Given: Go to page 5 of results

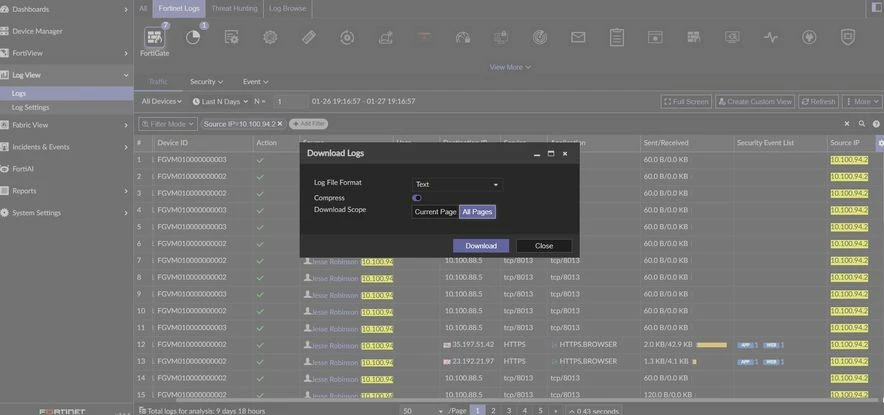Looking at the screenshot, I should [540, 410].
